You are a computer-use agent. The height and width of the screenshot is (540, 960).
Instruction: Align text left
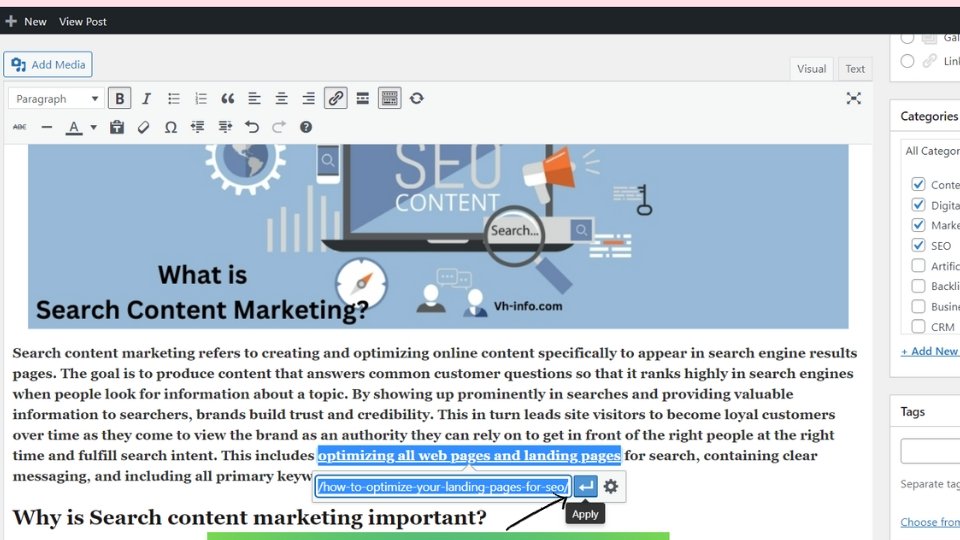click(x=254, y=99)
